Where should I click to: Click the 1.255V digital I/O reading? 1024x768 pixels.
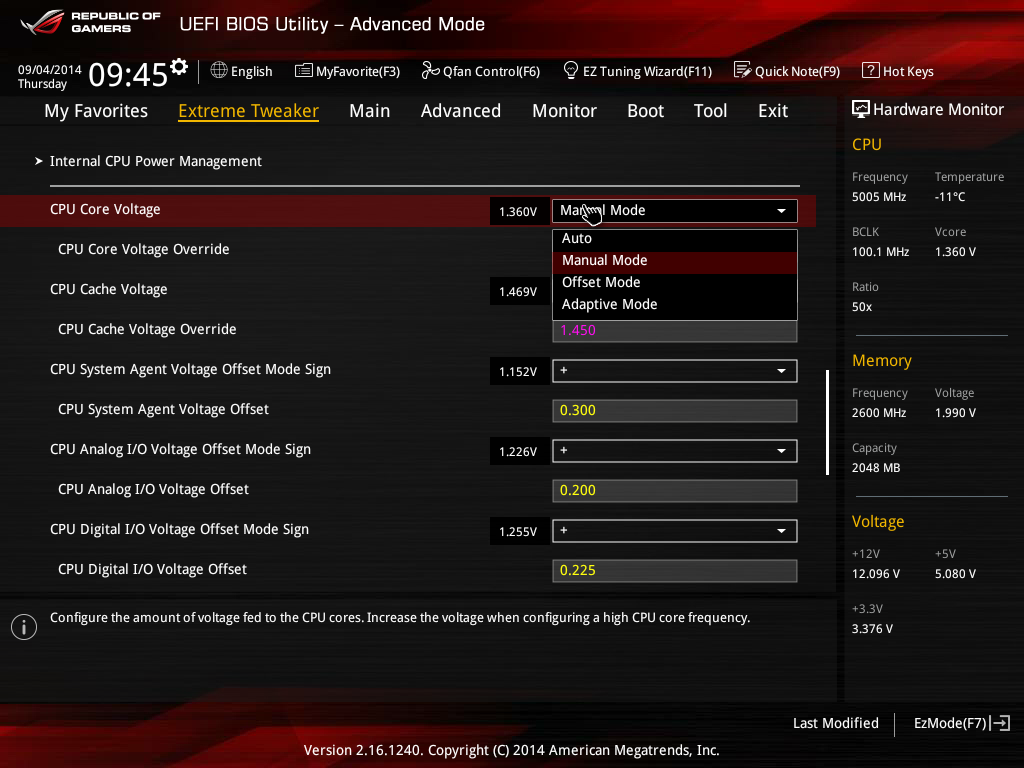tap(518, 532)
